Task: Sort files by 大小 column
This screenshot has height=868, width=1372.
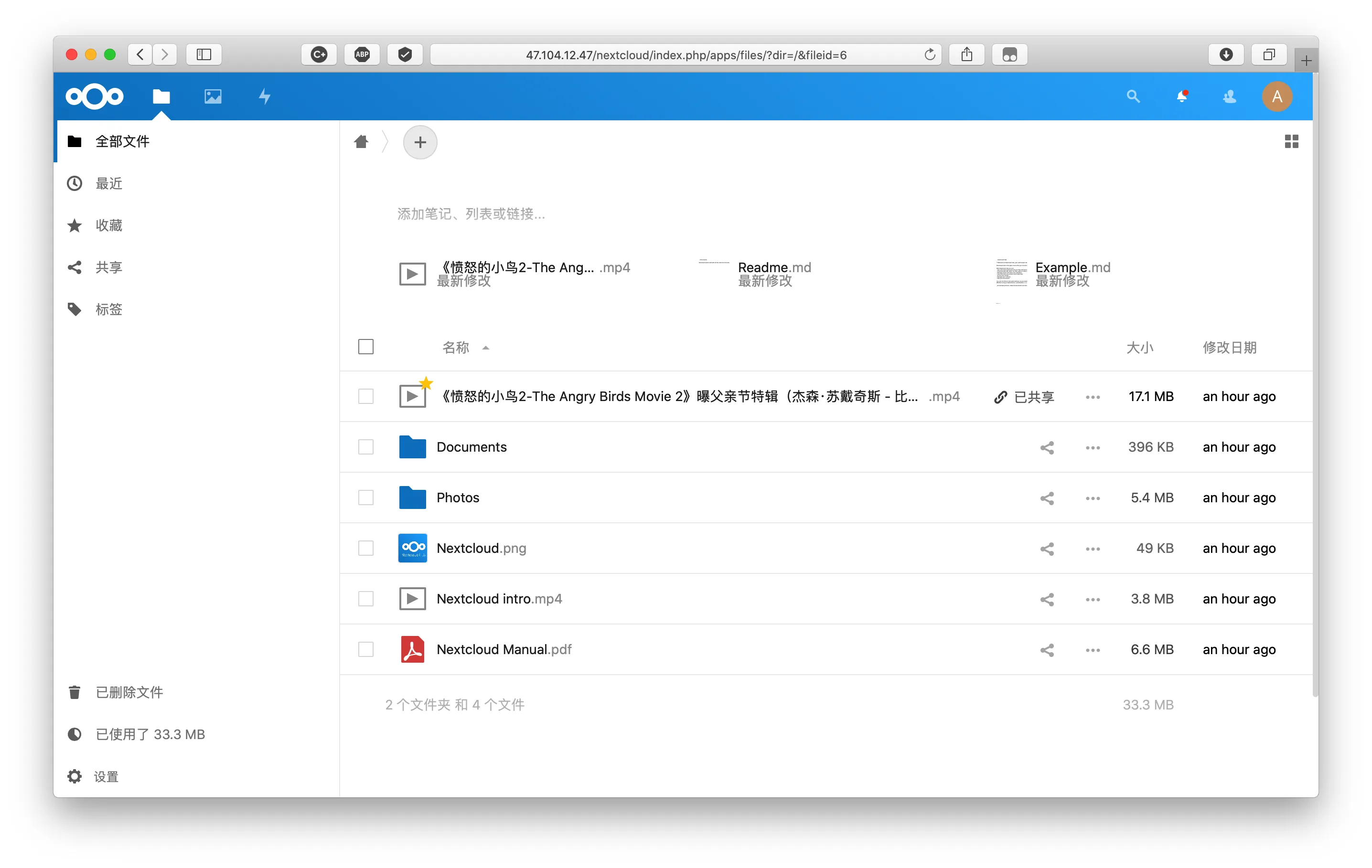Action: pos(1139,348)
